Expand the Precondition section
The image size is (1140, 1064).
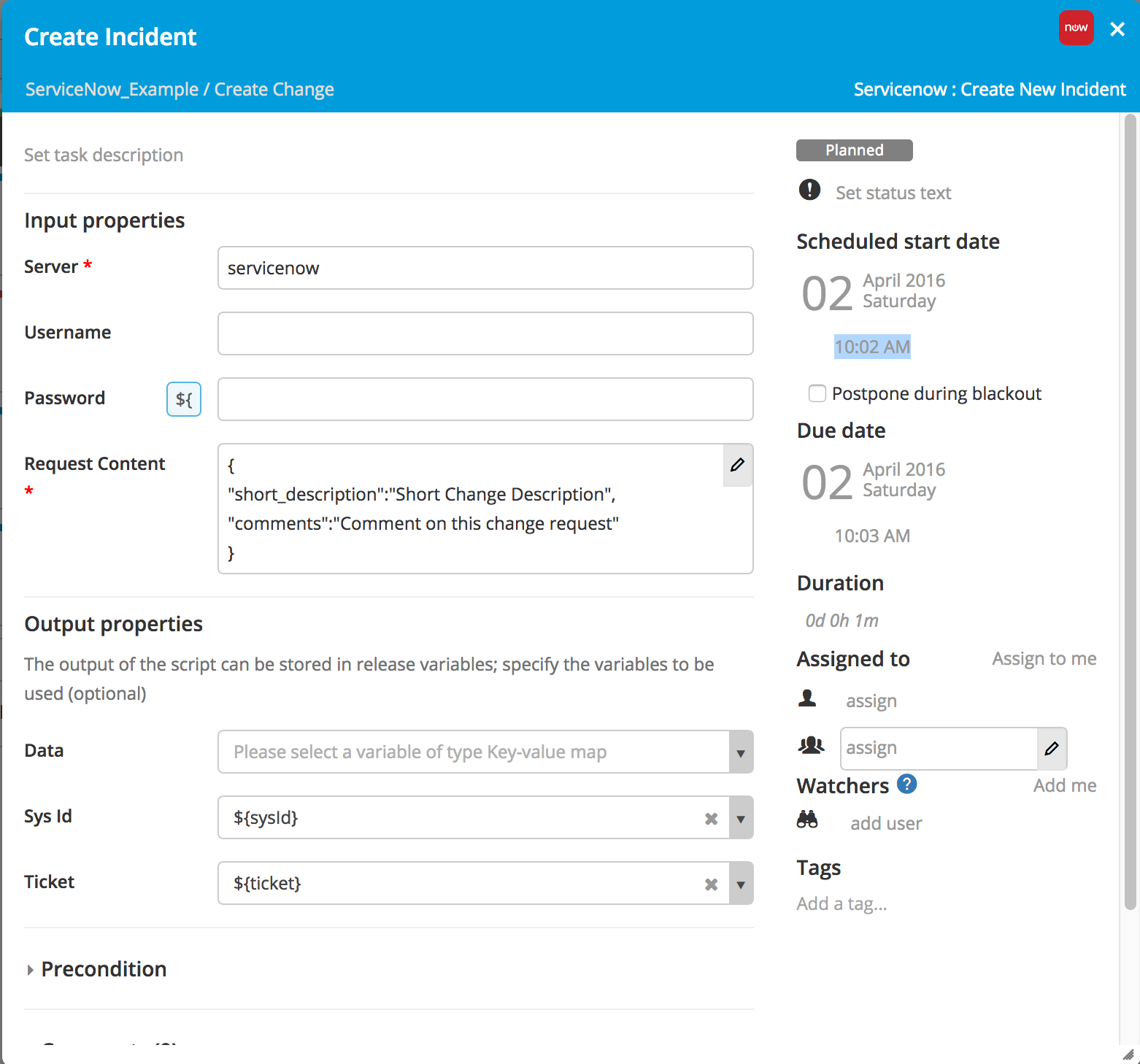(96, 969)
